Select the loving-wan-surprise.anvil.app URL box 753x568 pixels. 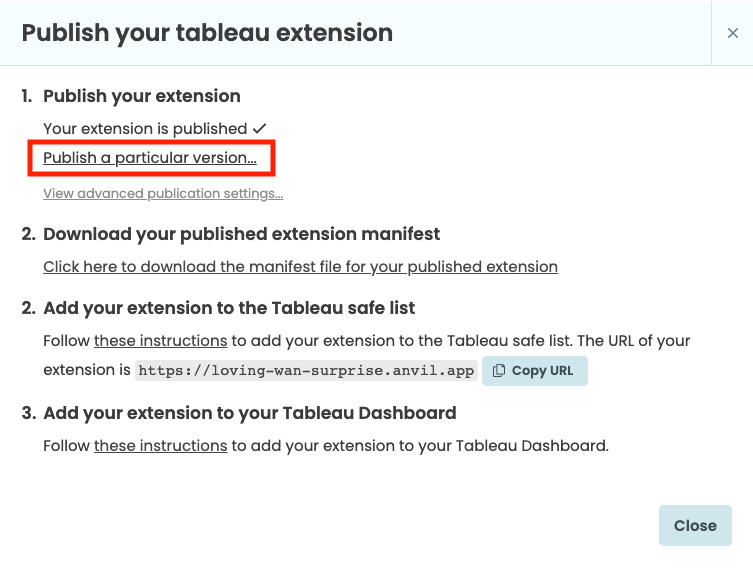pos(306,371)
